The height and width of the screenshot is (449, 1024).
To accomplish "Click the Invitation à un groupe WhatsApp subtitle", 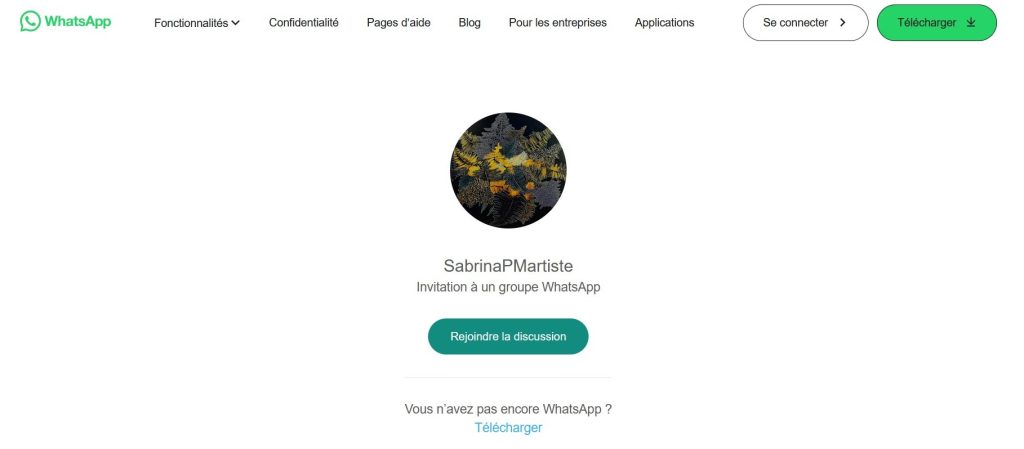I will 508,287.
